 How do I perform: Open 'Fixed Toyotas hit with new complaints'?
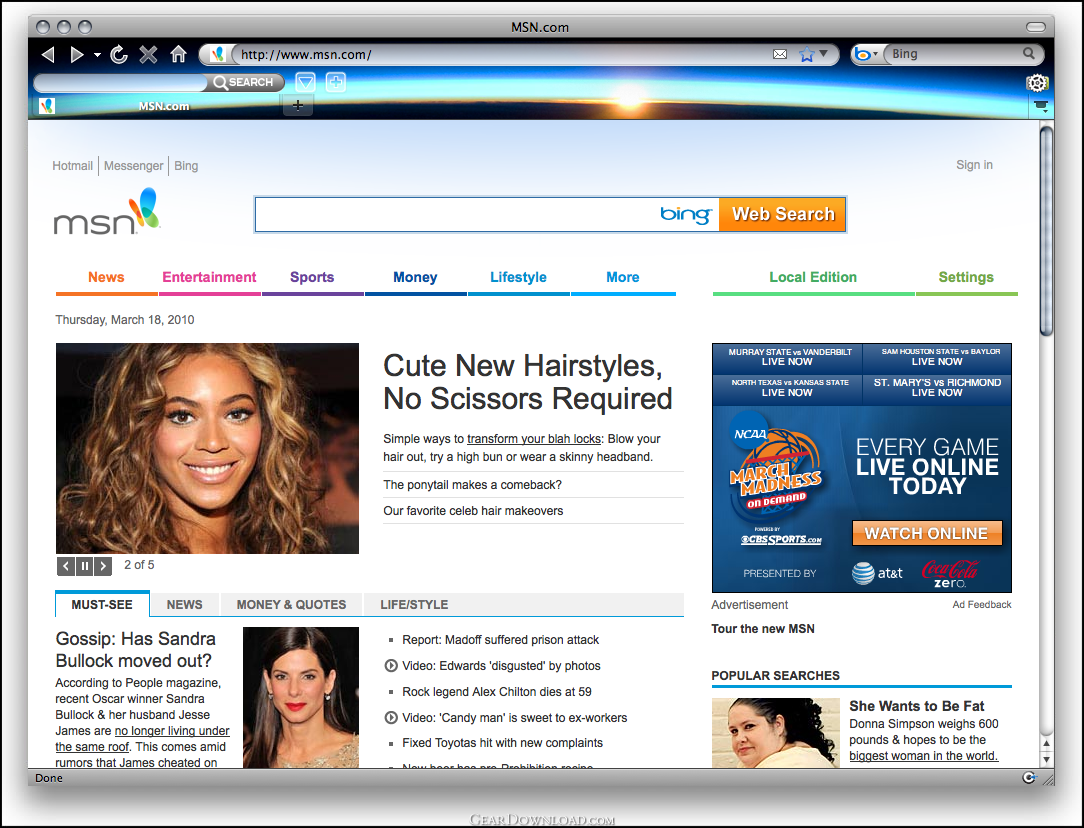click(503, 743)
